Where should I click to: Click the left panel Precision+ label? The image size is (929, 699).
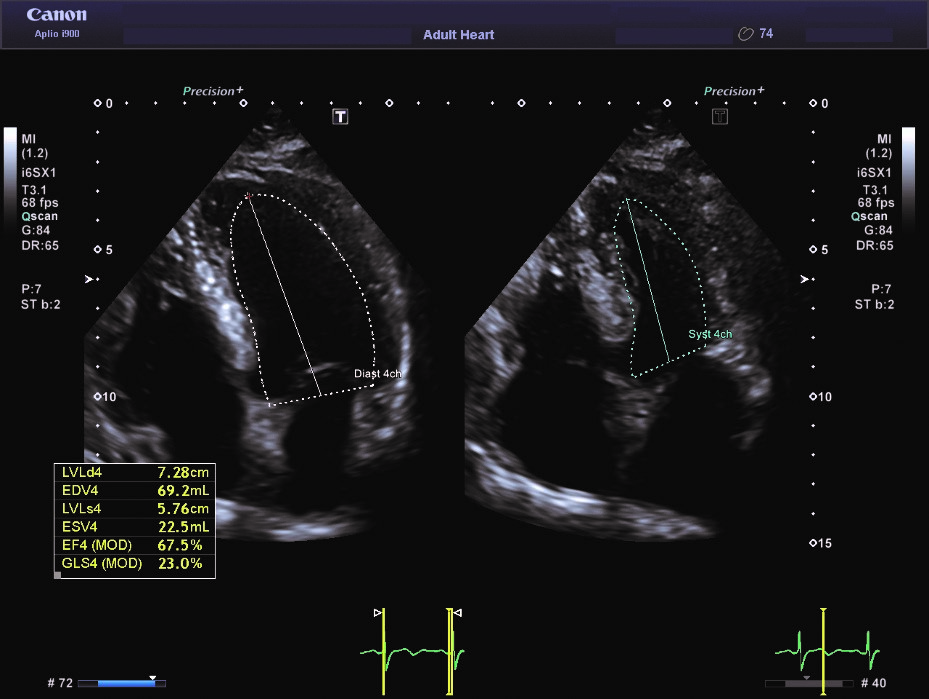pyautogui.click(x=212, y=91)
